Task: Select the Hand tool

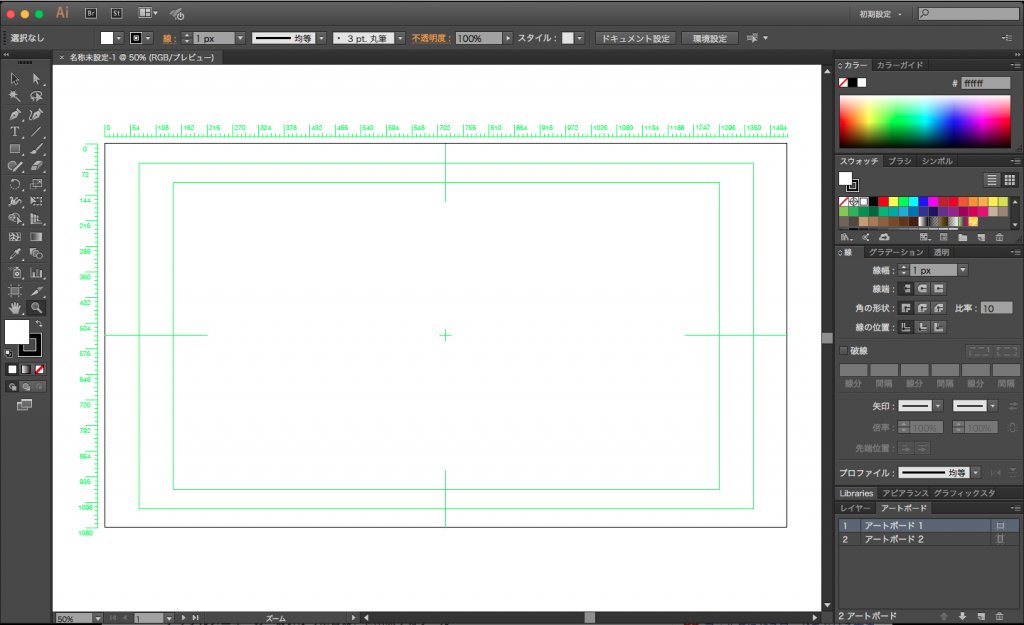Action: (14, 308)
